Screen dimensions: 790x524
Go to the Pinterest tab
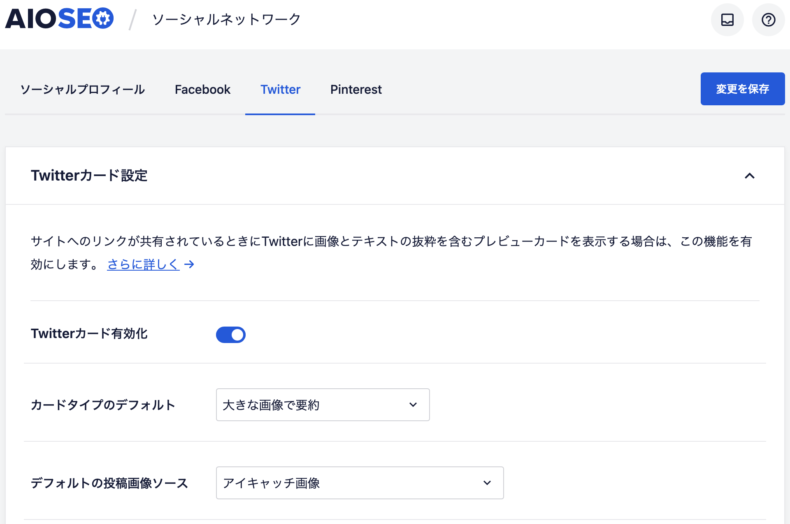[x=356, y=90]
